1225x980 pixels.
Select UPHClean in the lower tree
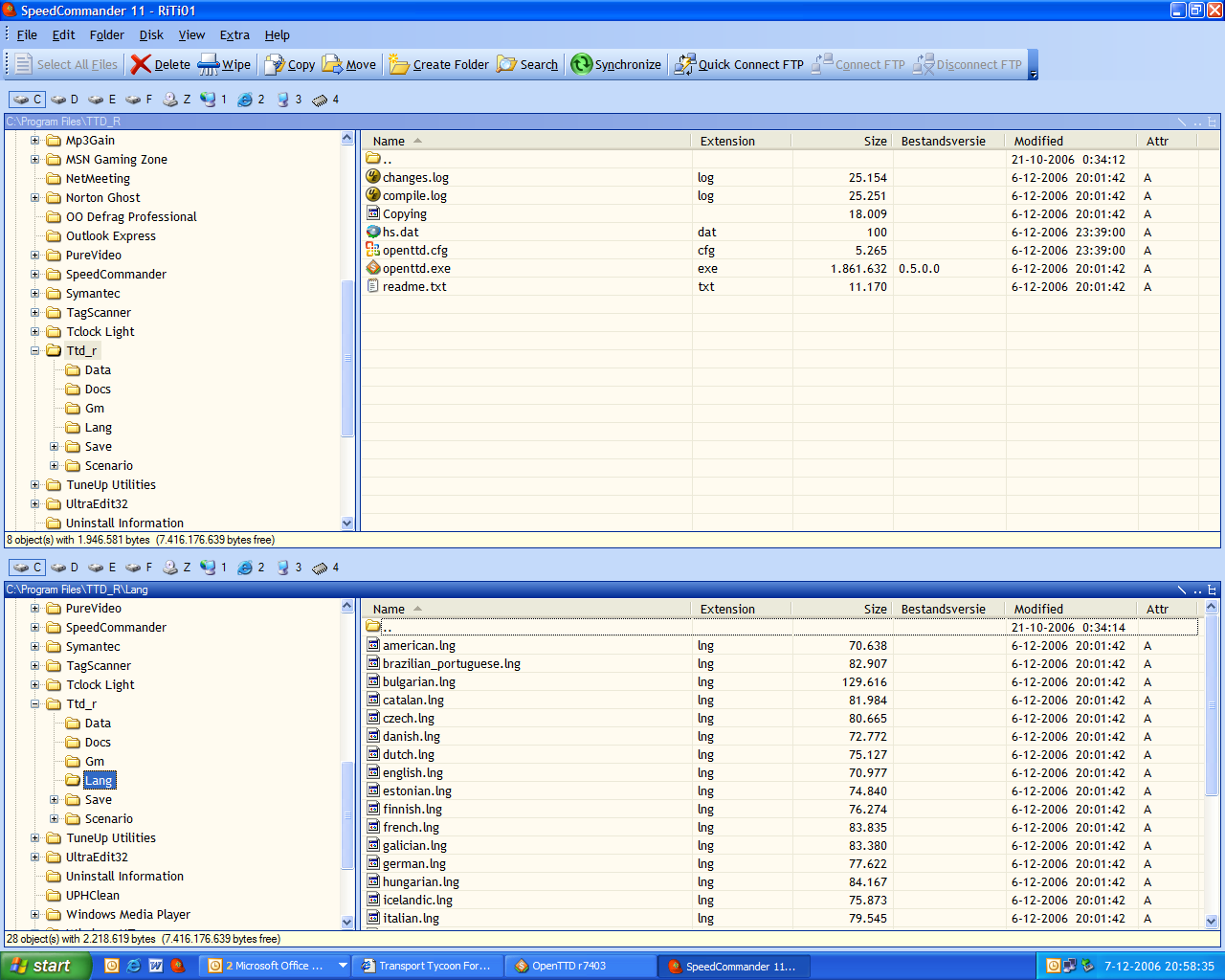(93, 896)
